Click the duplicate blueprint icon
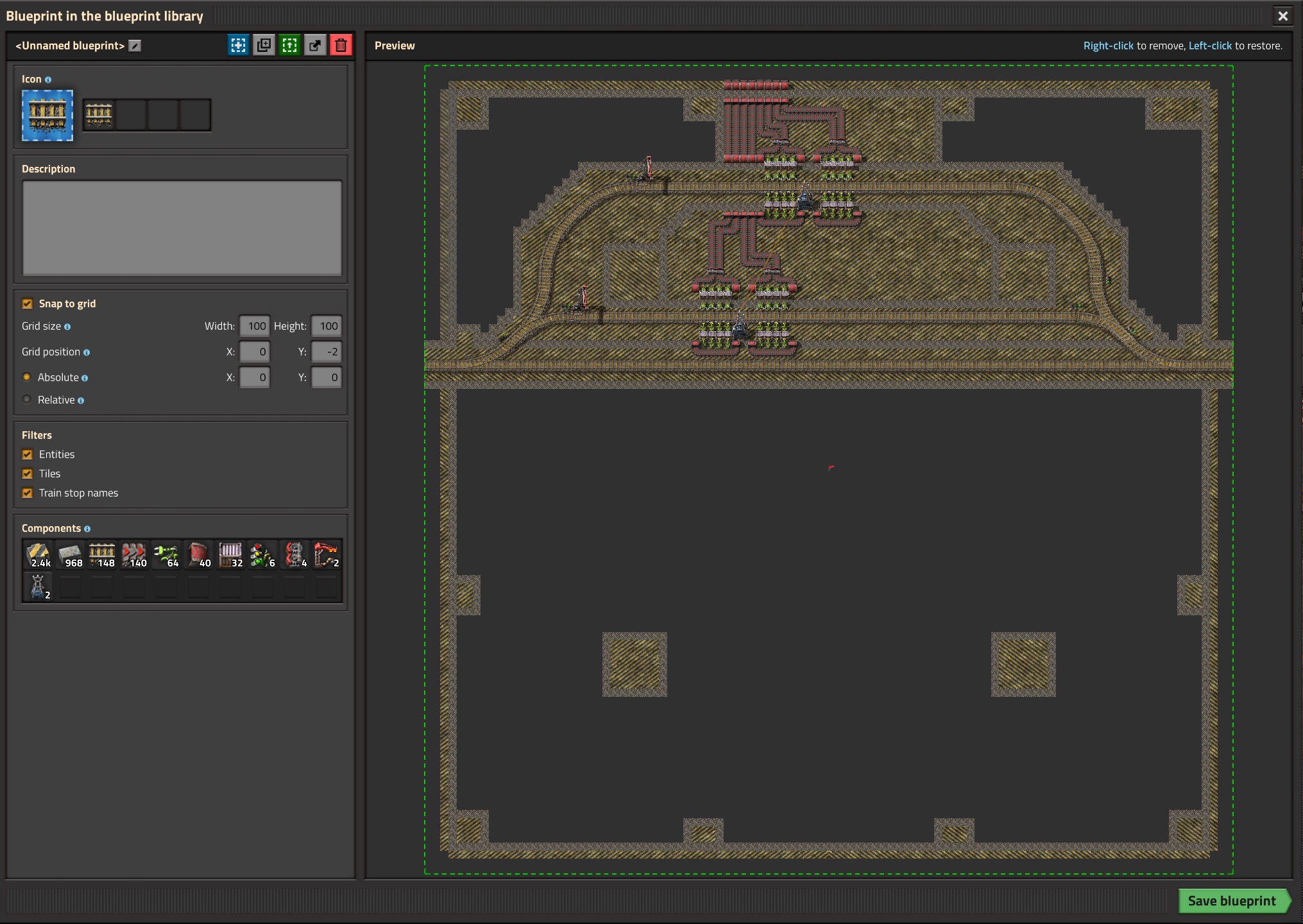Viewport: 1303px width, 924px height. 264,45
